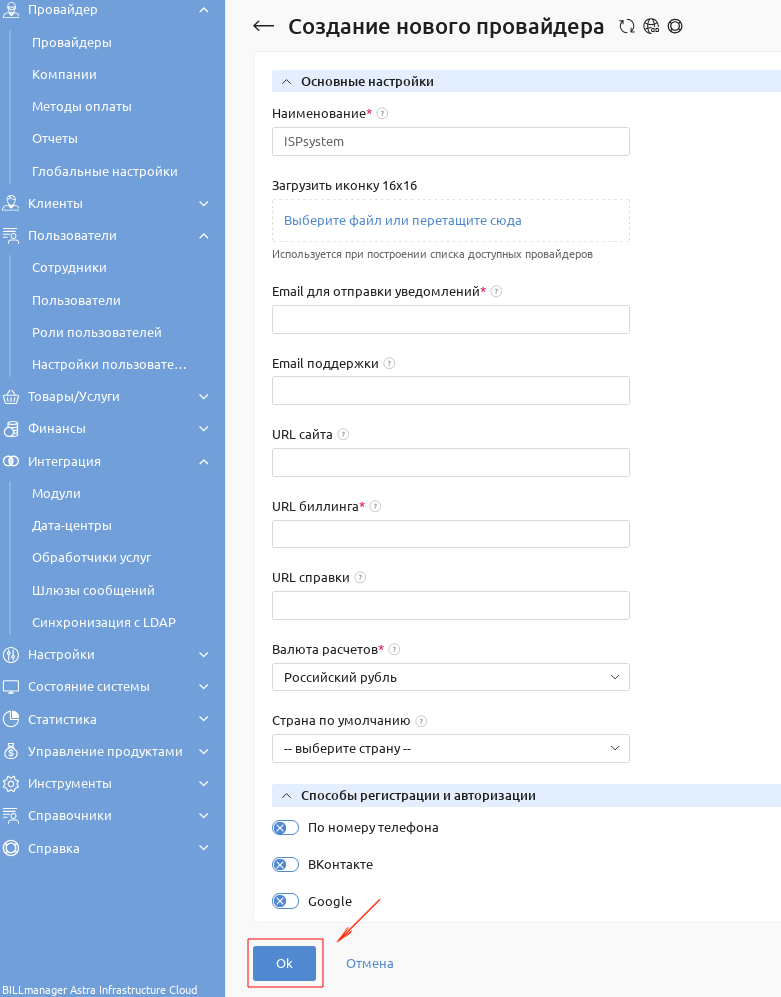The width and height of the screenshot is (781, 997).
Task: Collapse the Основные настройки section
Action: click(287, 82)
